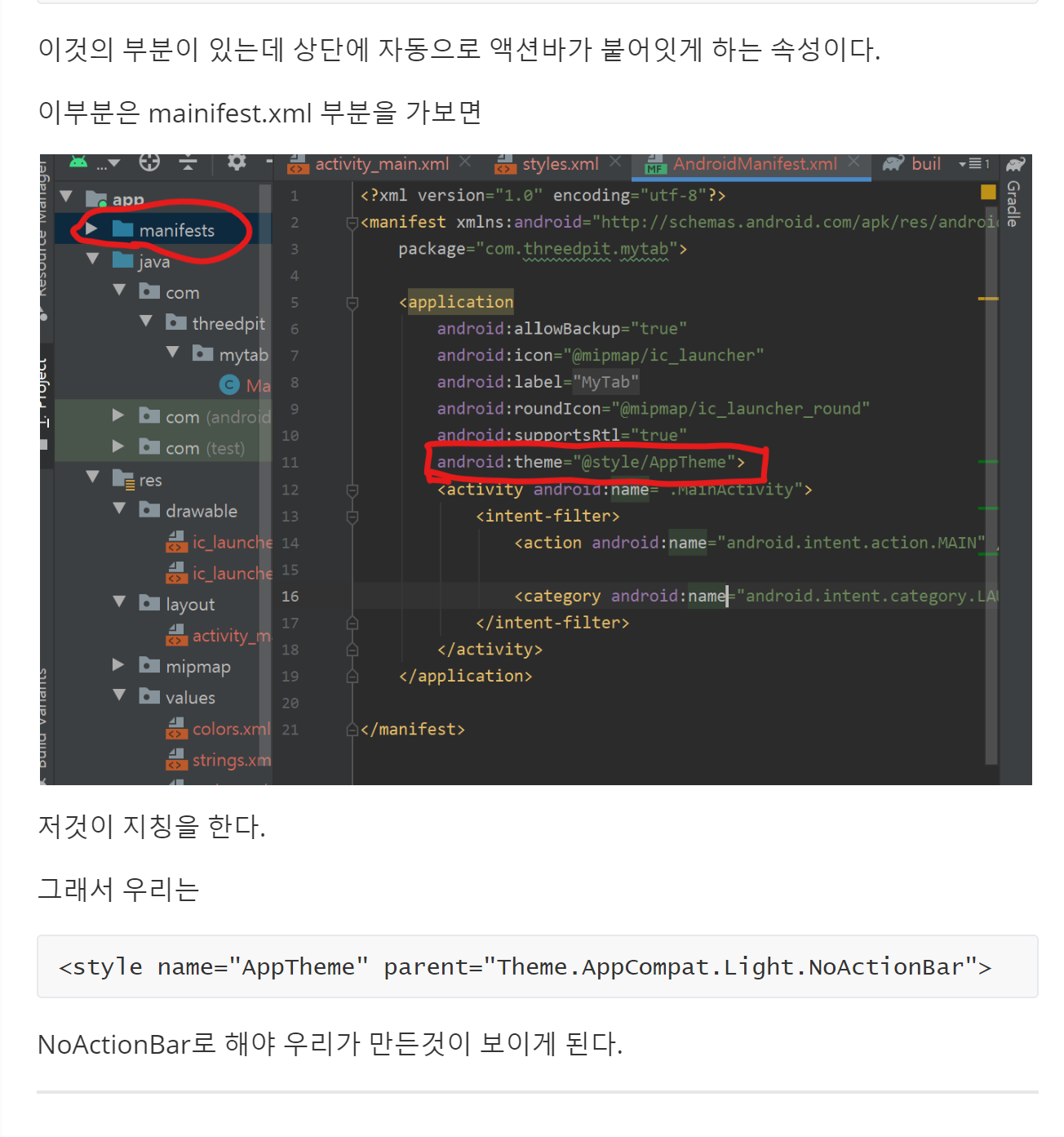This screenshot has width=1064, height=1137.
Task: Switch to the build gradle tab
Action: click(x=912, y=164)
